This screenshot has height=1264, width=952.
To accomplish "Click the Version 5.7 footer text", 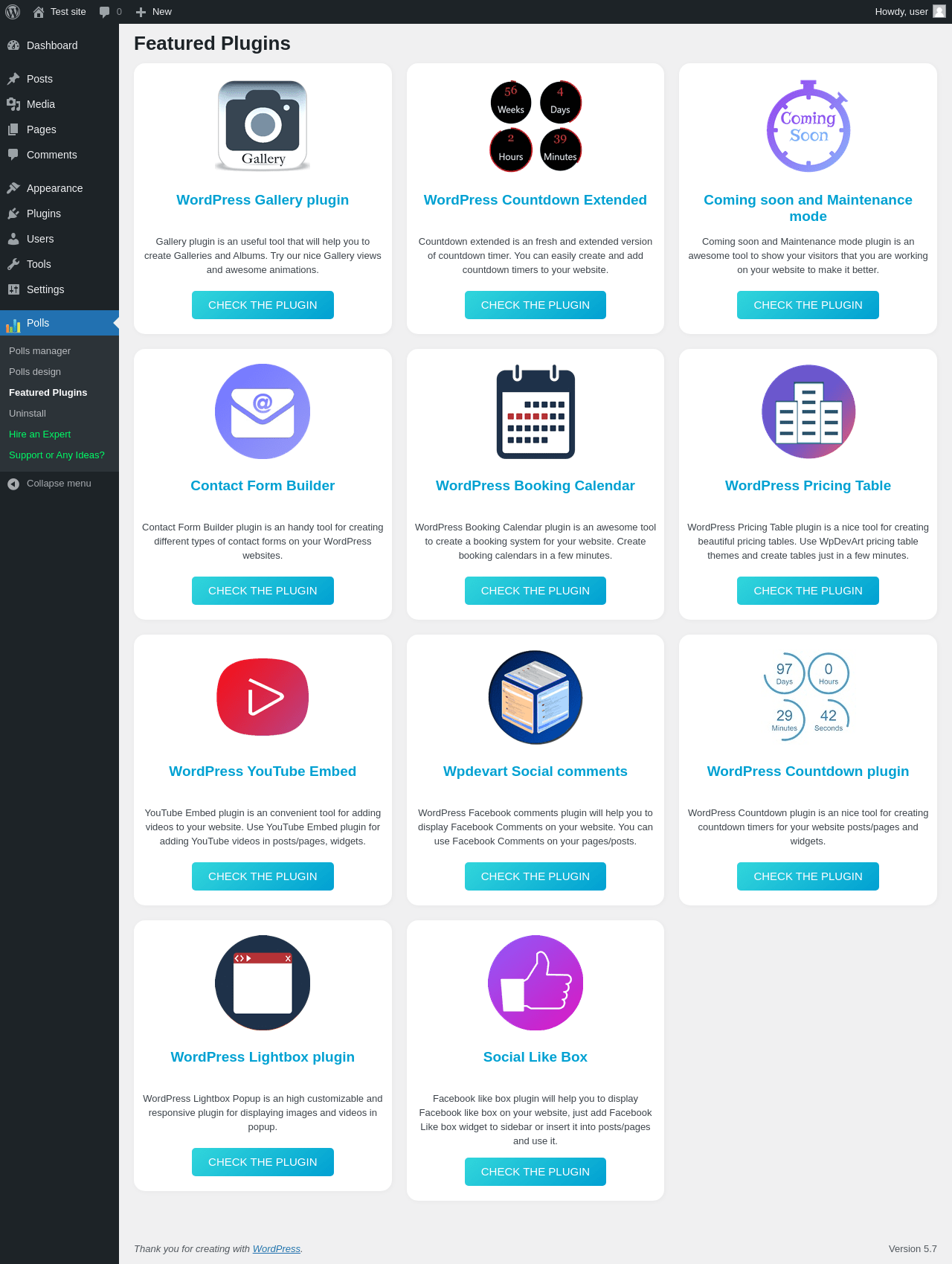I will [913, 1248].
